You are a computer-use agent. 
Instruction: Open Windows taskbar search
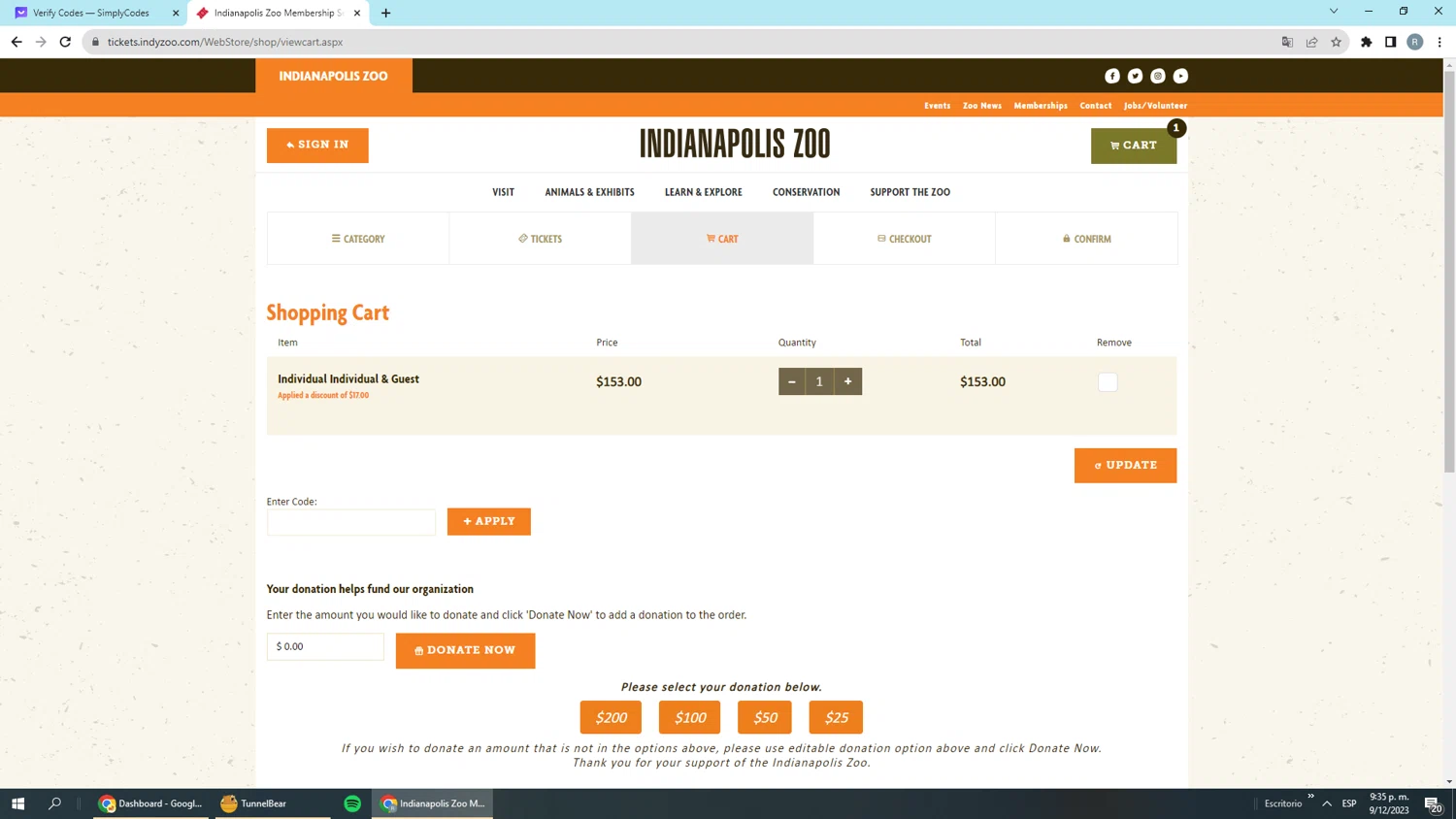click(x=55, y=803)
